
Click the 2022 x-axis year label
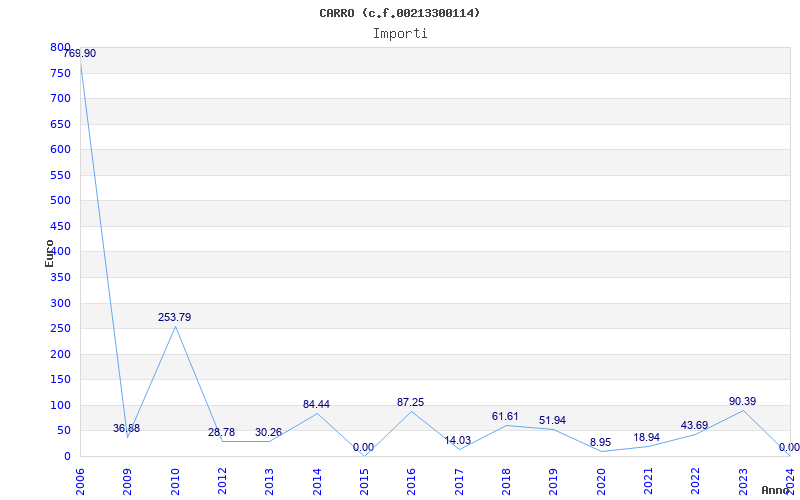[696, 482]
